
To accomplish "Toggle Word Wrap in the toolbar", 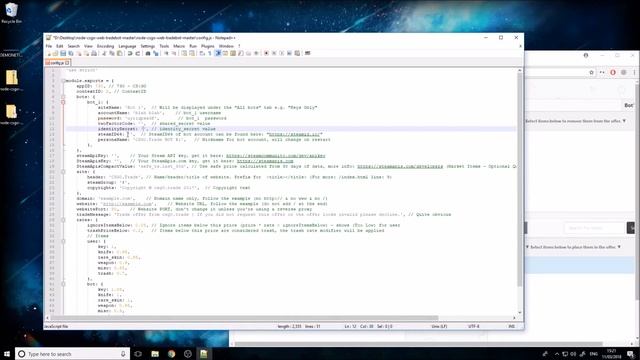I will tap(202, 53).
